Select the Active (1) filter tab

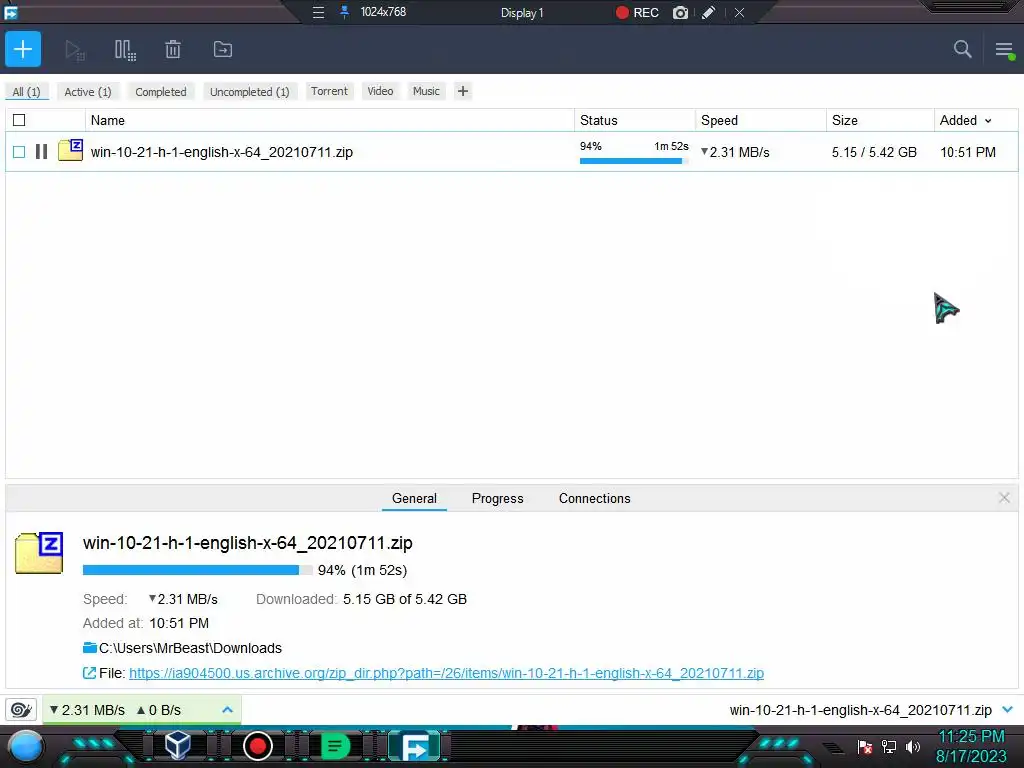(88, 91)
